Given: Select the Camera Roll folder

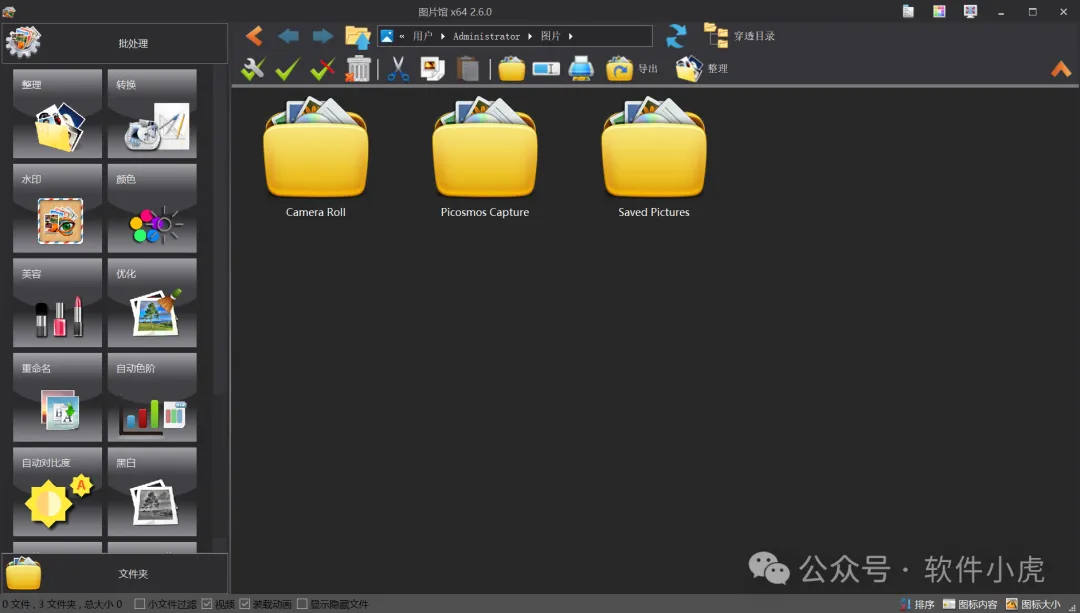Looking at the screenshot, I should click(316, 158).
